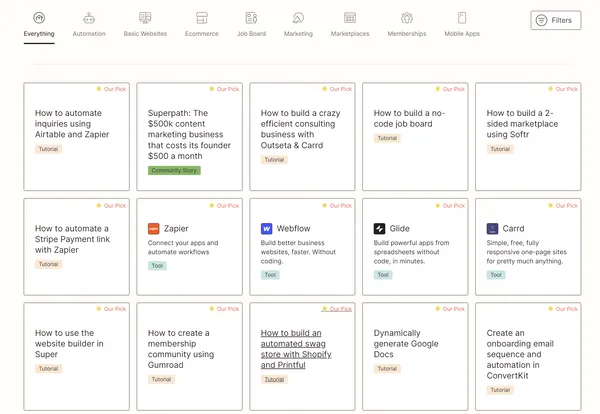
Task: Switch to the Mobile Apps tab label
Action: coord(462,34)
